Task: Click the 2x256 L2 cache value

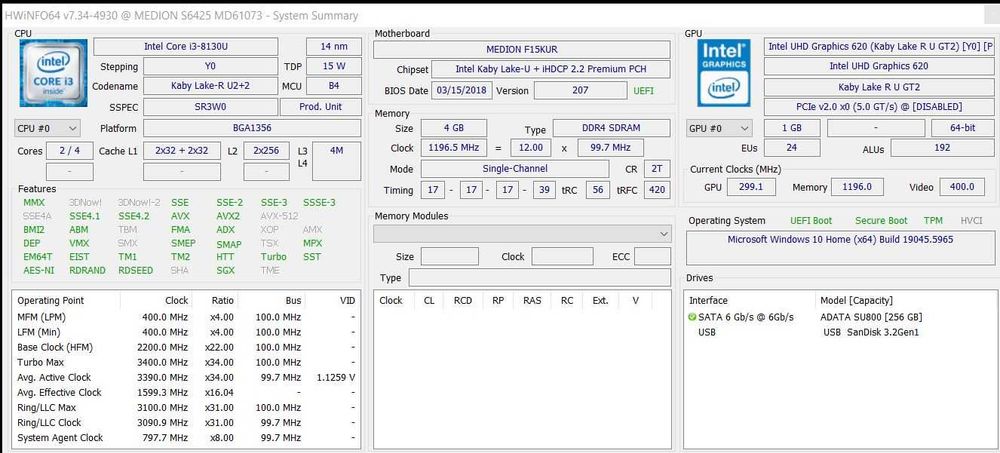Action: (x=267, y=151)
